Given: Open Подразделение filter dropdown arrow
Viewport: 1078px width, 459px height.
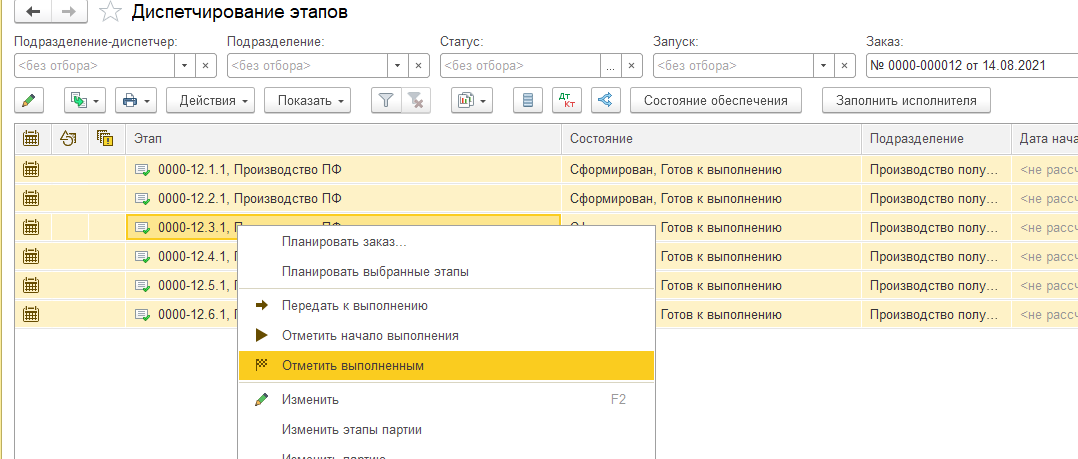Looking at the screenshot, I should pyautogui.click(x=398, y=66).
